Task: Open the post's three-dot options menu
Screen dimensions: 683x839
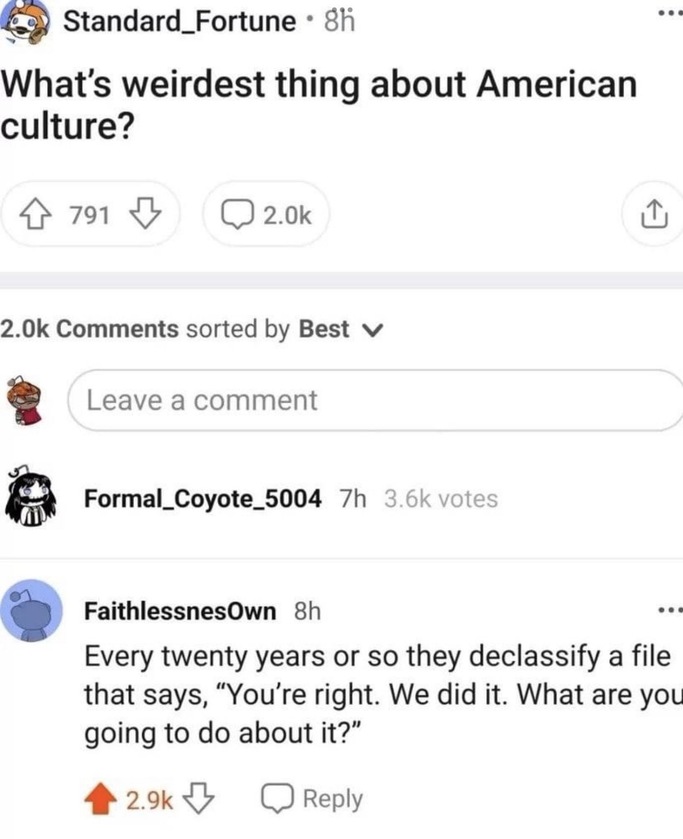Action: point(670,12)
